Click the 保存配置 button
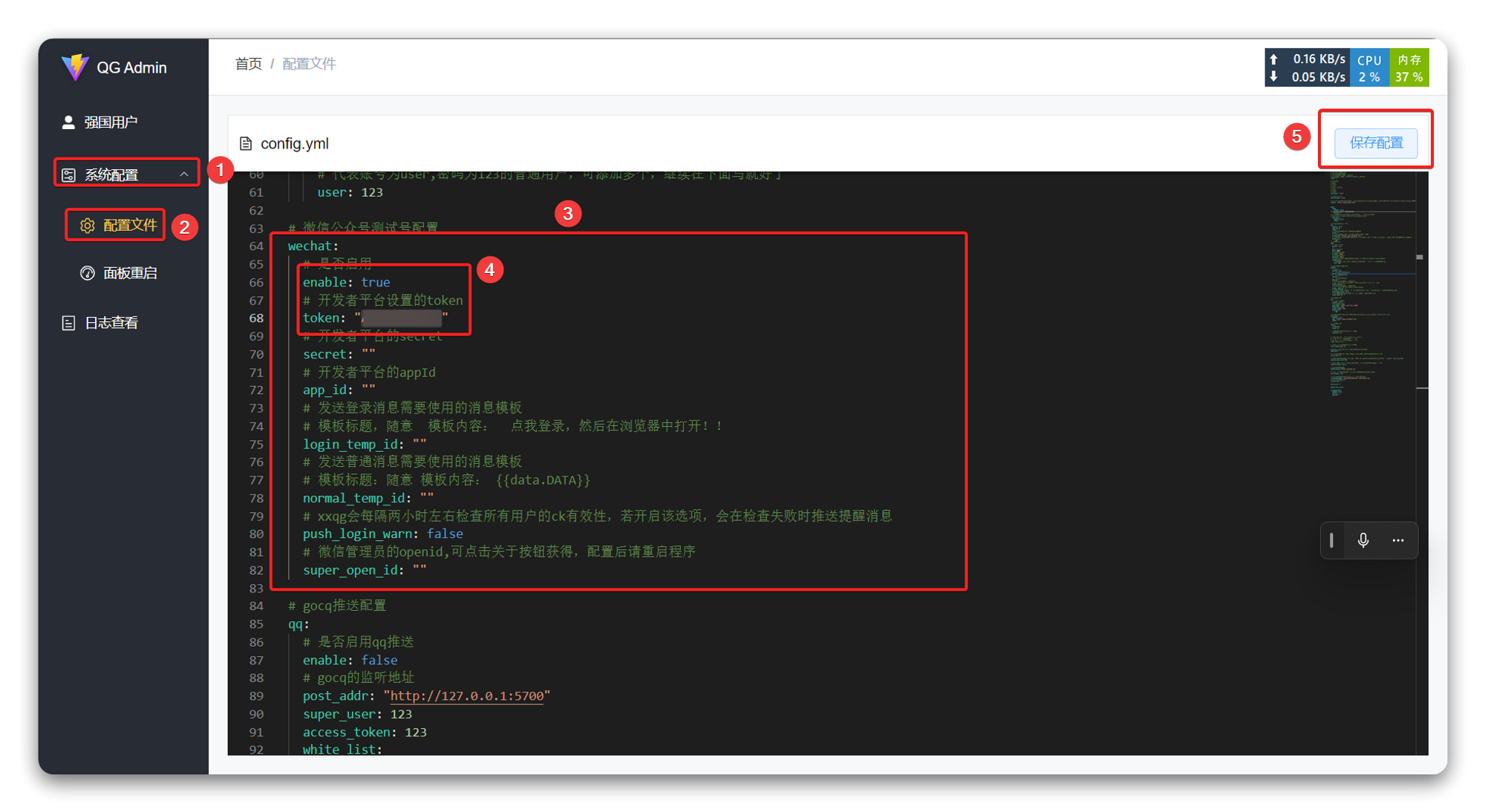 [1376, 143]
